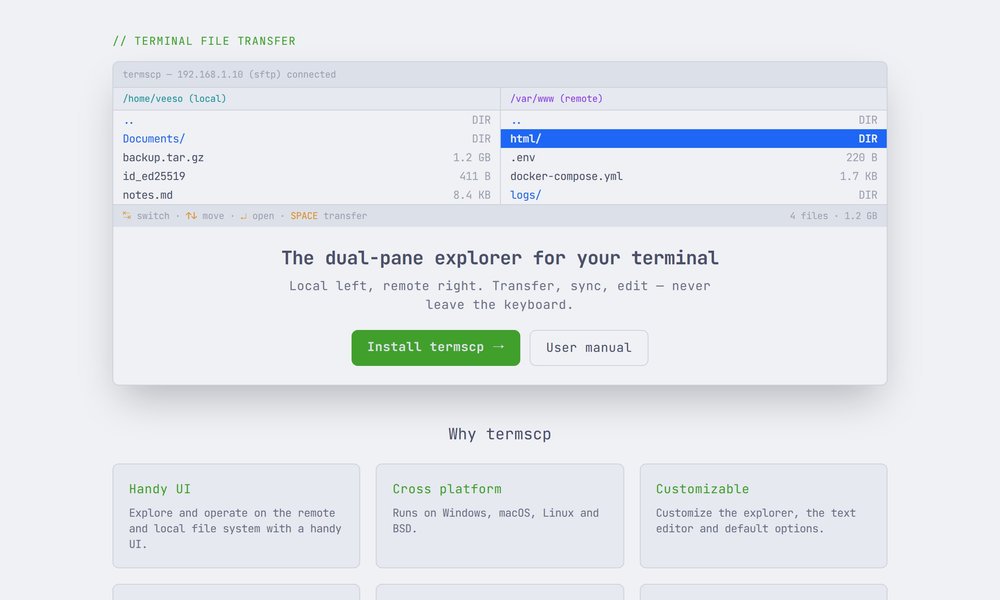Screen dimensions: 1000x600
Task: Select the .env file in remote pane
Action: coord(694,157)
